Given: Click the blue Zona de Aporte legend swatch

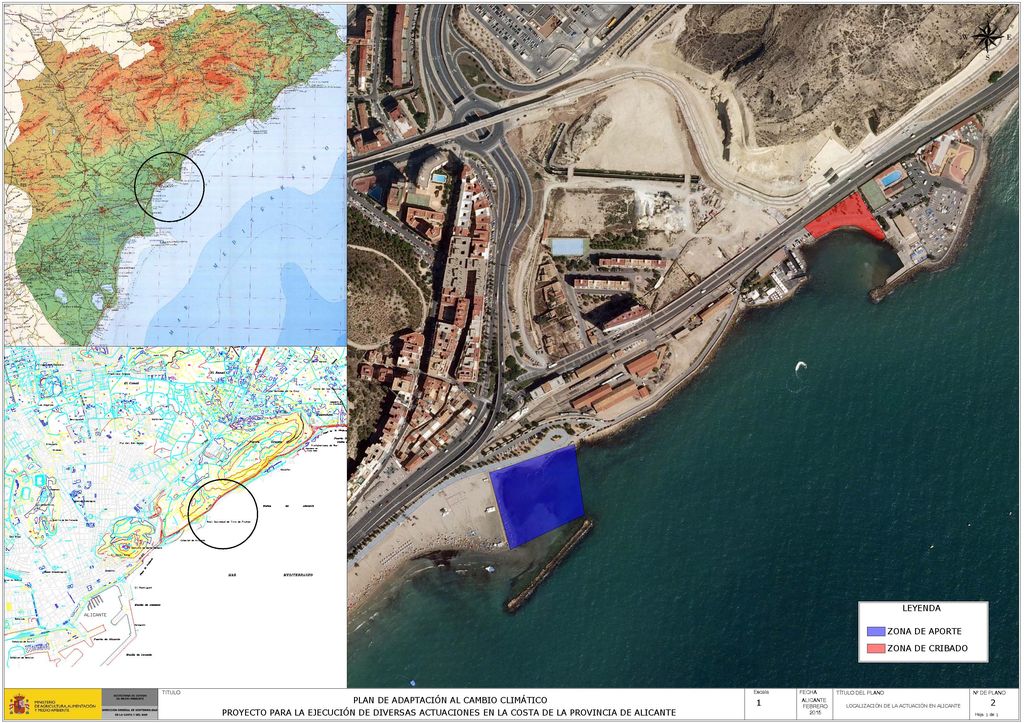Looking at the screenshot, I should click(x=876, y=631).
